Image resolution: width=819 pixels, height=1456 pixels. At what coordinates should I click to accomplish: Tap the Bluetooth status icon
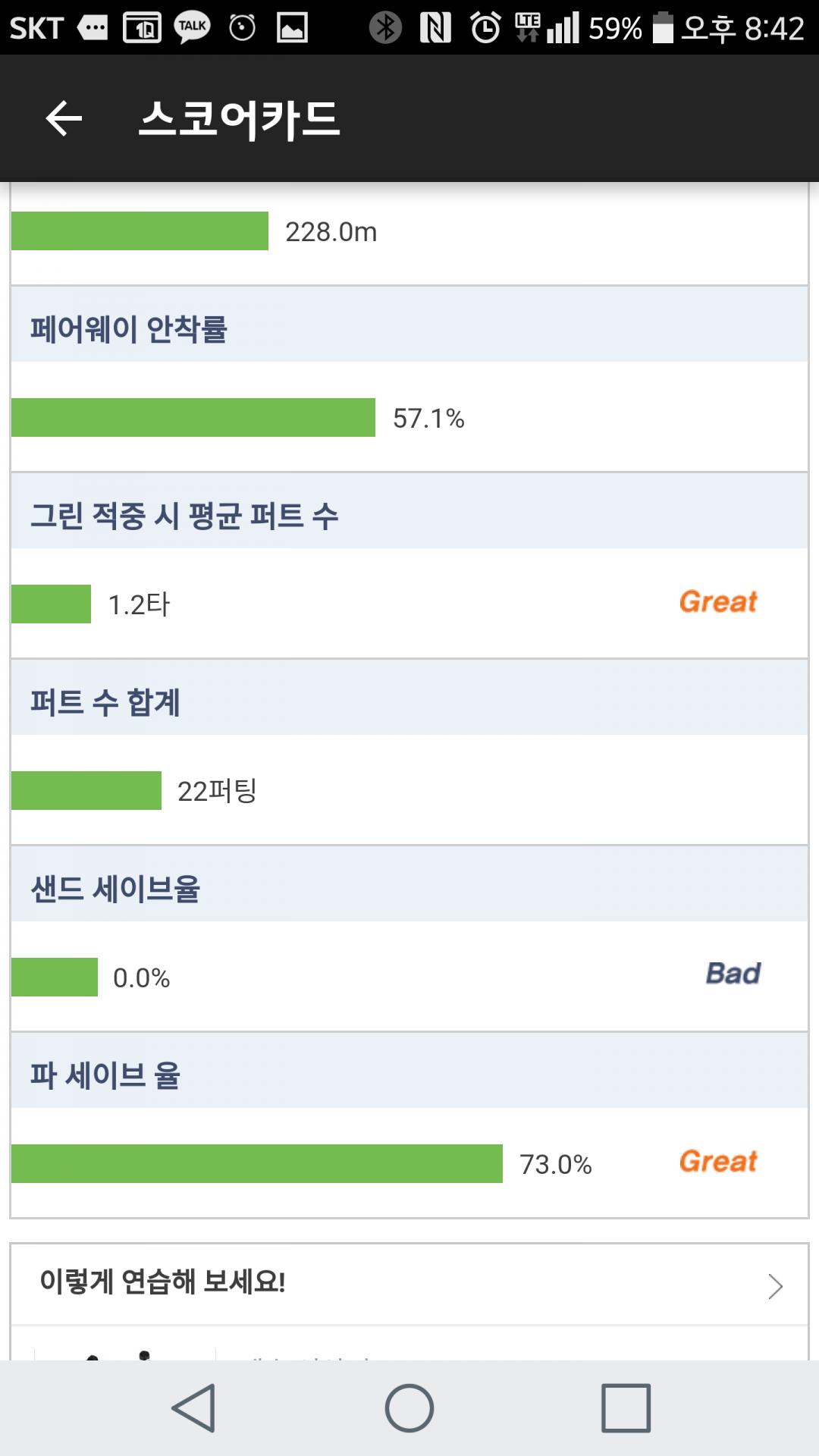(x=385, y=28)
